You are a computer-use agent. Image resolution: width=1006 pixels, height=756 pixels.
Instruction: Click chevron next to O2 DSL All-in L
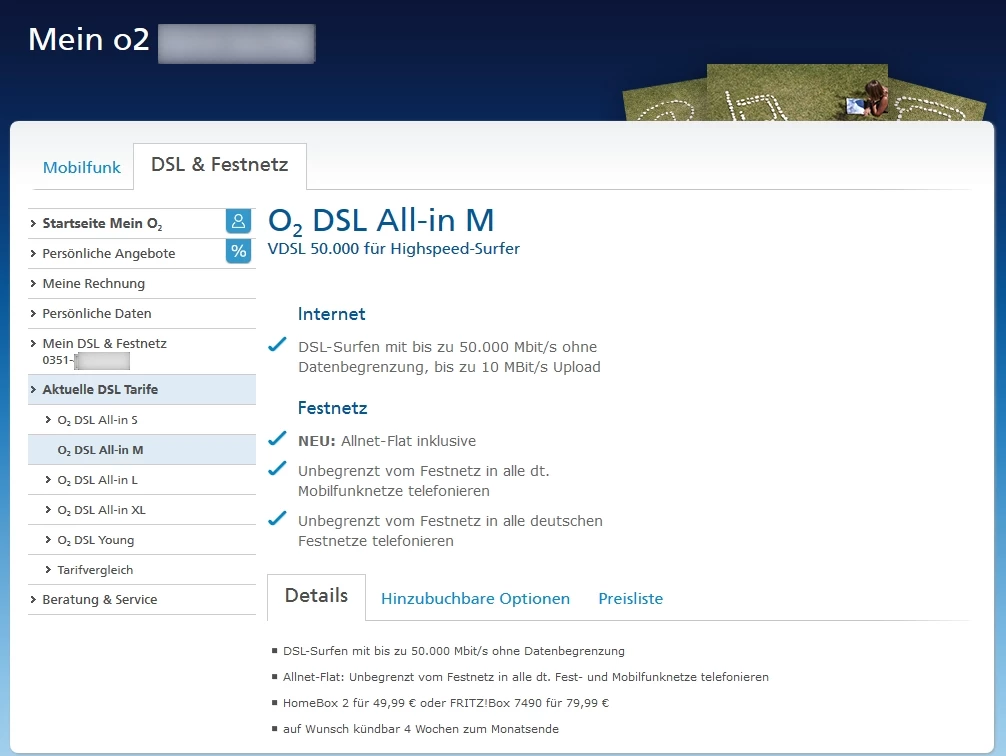tap(48, 480)
